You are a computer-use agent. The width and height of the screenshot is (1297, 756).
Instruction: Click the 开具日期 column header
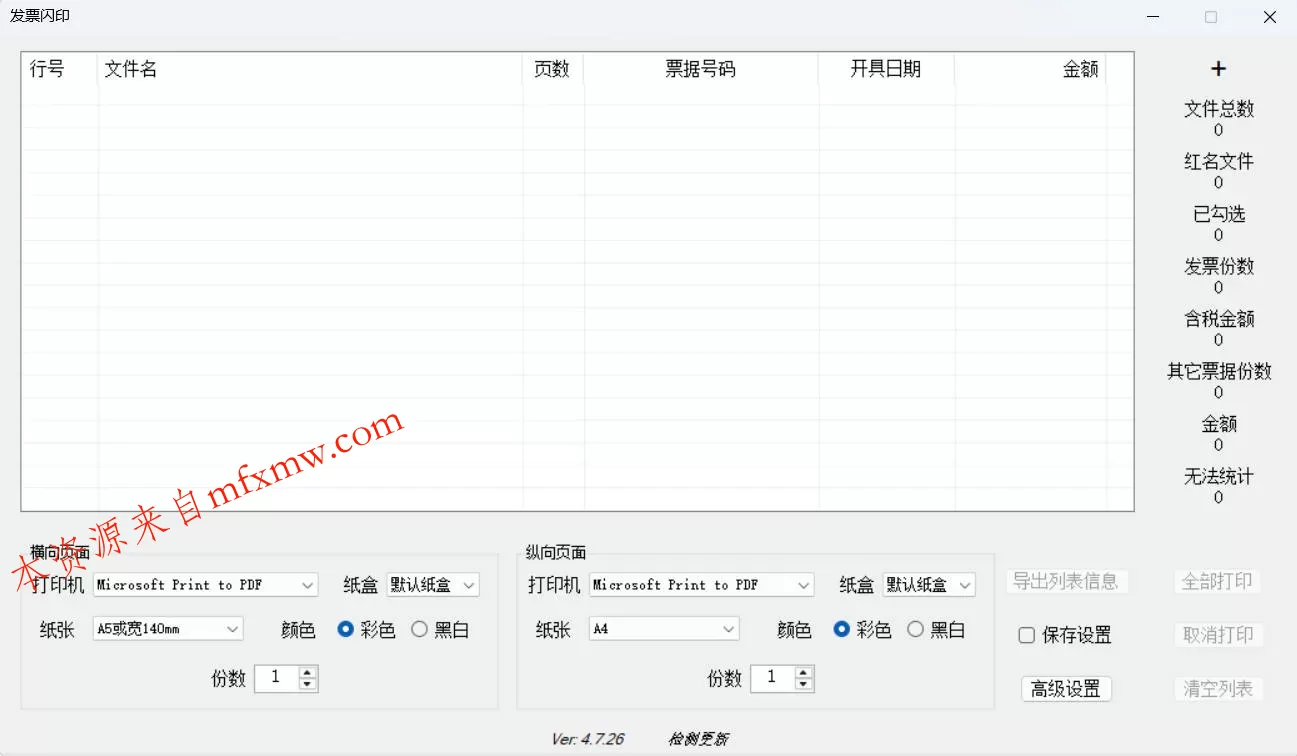[886, 69]
